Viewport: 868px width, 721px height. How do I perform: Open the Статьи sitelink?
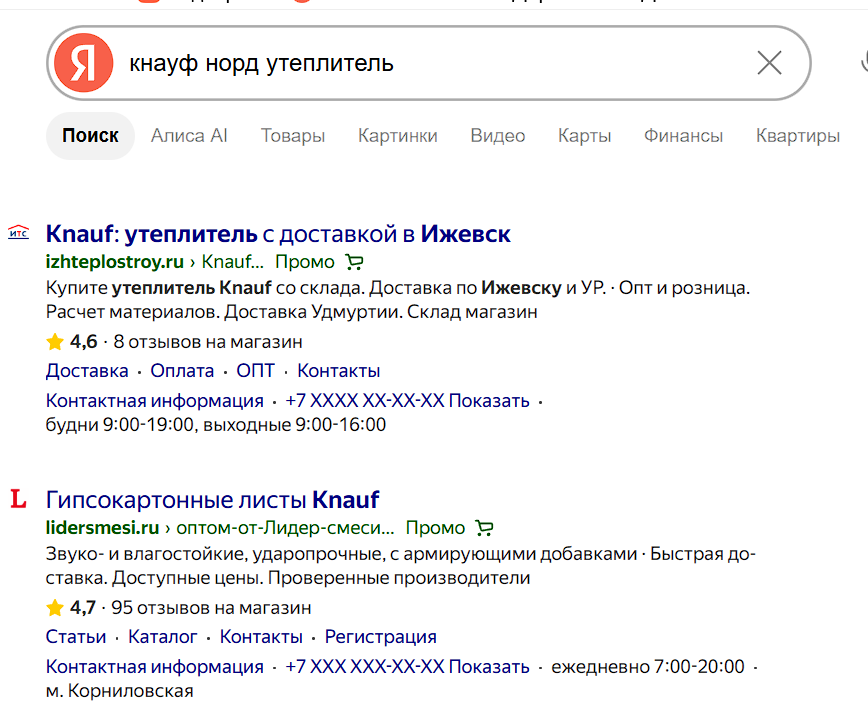coord(76,636)
